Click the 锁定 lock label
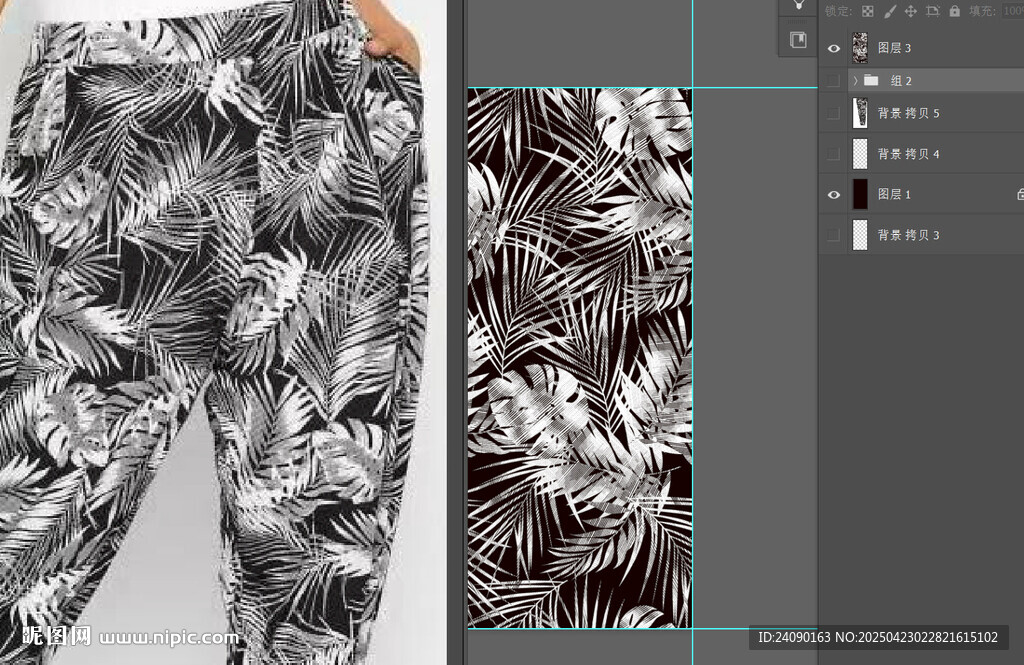This screenshot has width=1024, height=665. pyautogui.click(x=839, y=11)
